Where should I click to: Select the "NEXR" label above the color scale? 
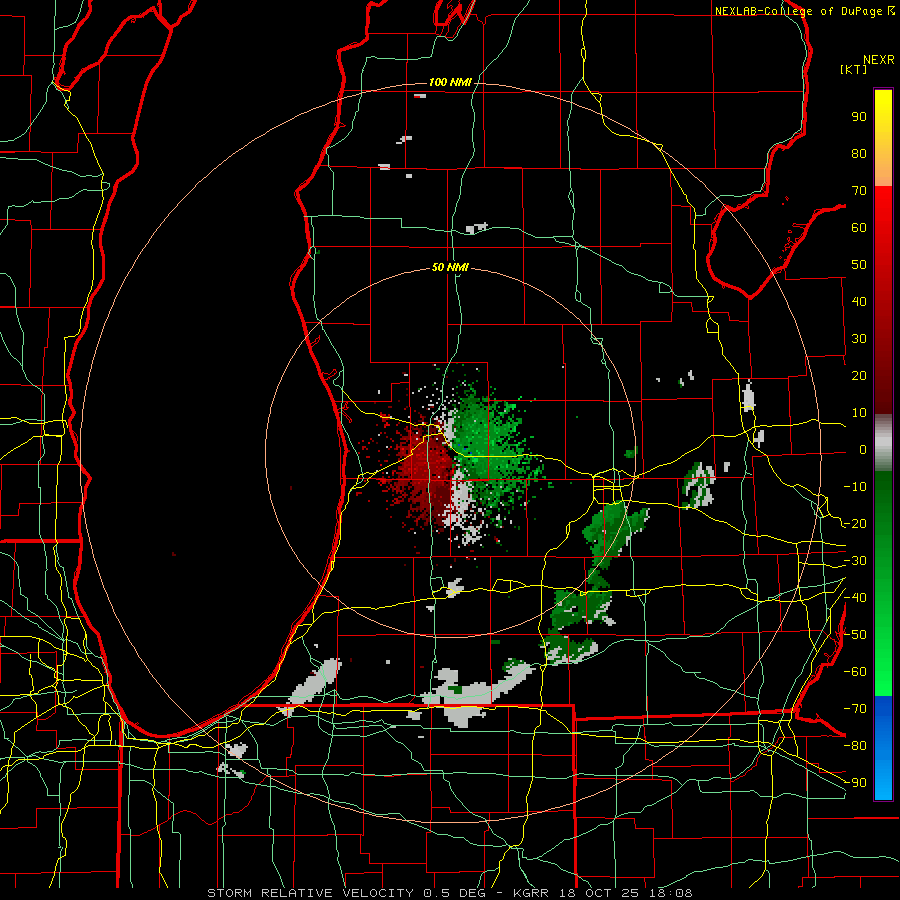pyautogui.click(x=879, y=60)
